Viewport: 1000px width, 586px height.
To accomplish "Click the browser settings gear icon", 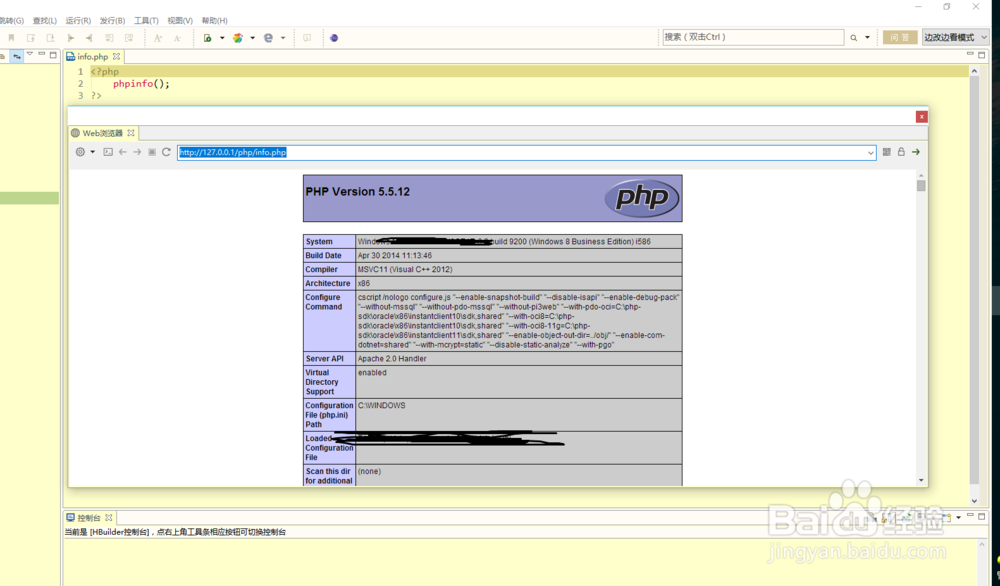I will (x=80, y=152).
